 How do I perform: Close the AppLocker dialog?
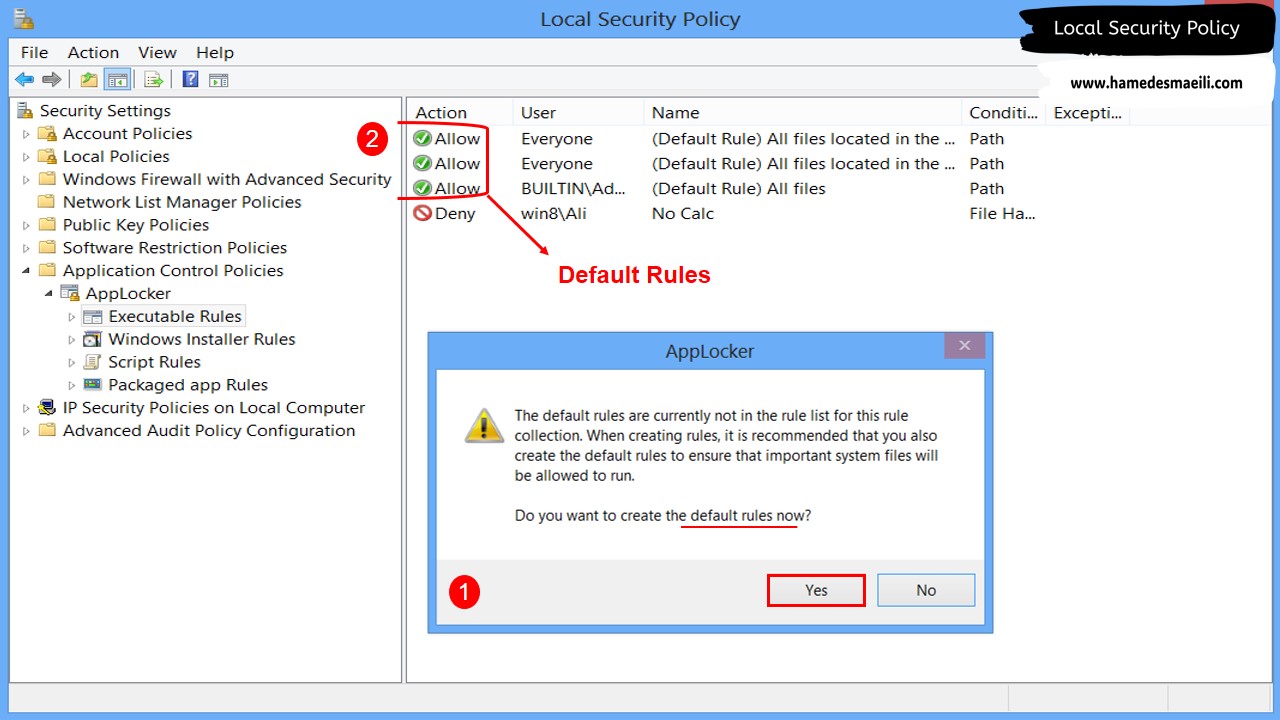pos(965,345)
